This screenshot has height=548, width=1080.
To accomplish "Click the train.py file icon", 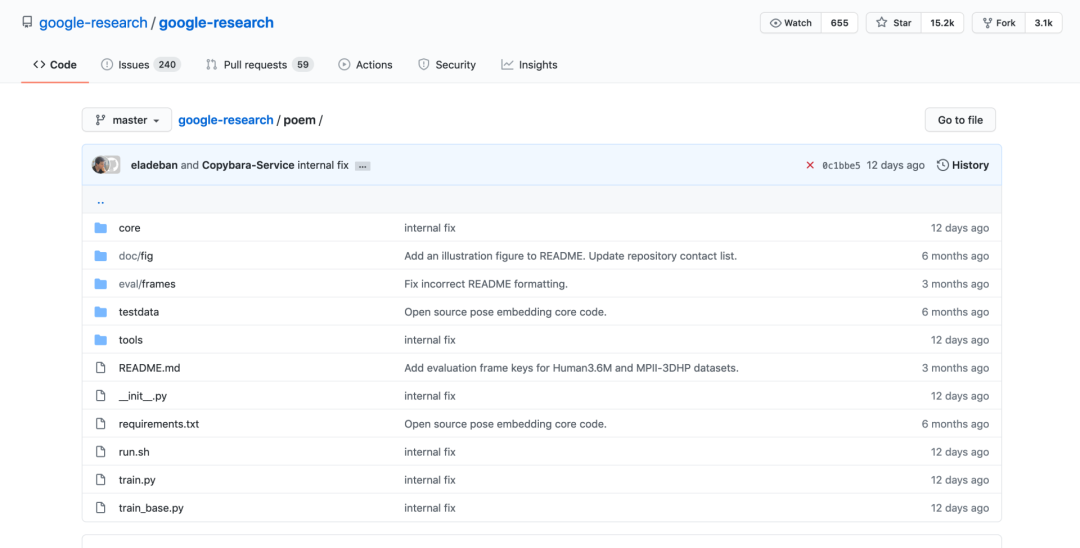I will [100, 480].
